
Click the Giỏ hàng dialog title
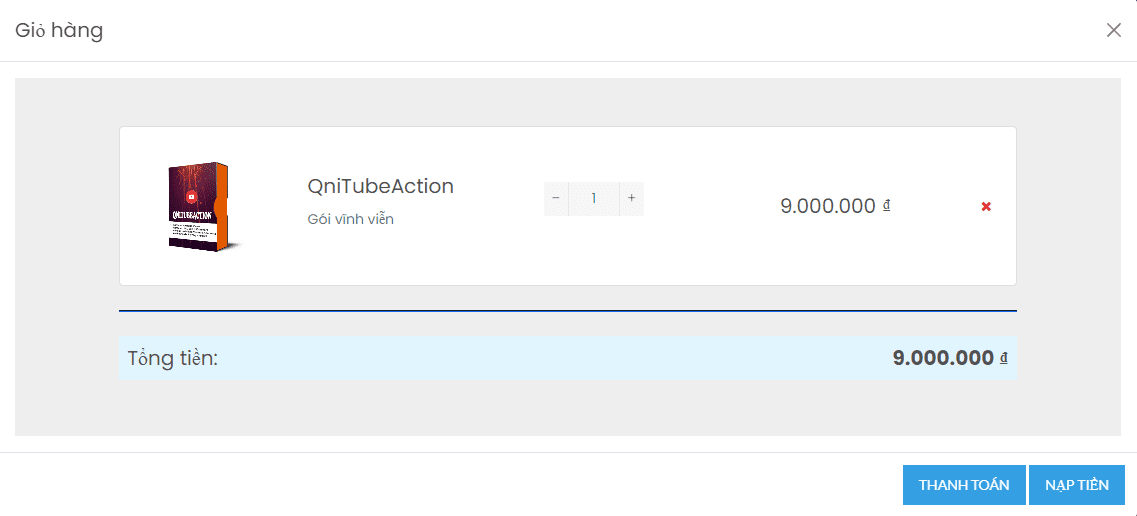coord(59,30)
